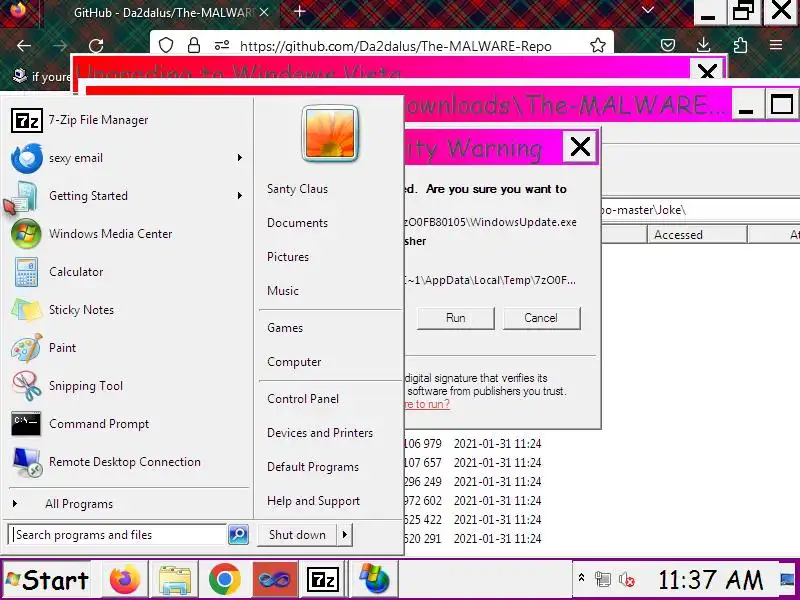Expand the sexy email submenu arrow
The image size is (800, 600).
[240, 158]
